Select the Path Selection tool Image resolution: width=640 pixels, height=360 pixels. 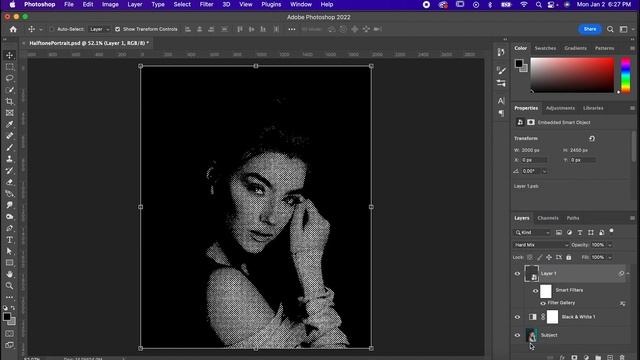coord(10,251)
